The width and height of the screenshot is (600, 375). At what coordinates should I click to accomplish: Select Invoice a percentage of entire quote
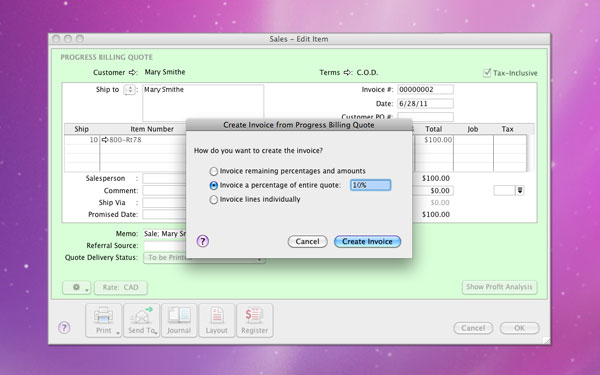(214, 185)
